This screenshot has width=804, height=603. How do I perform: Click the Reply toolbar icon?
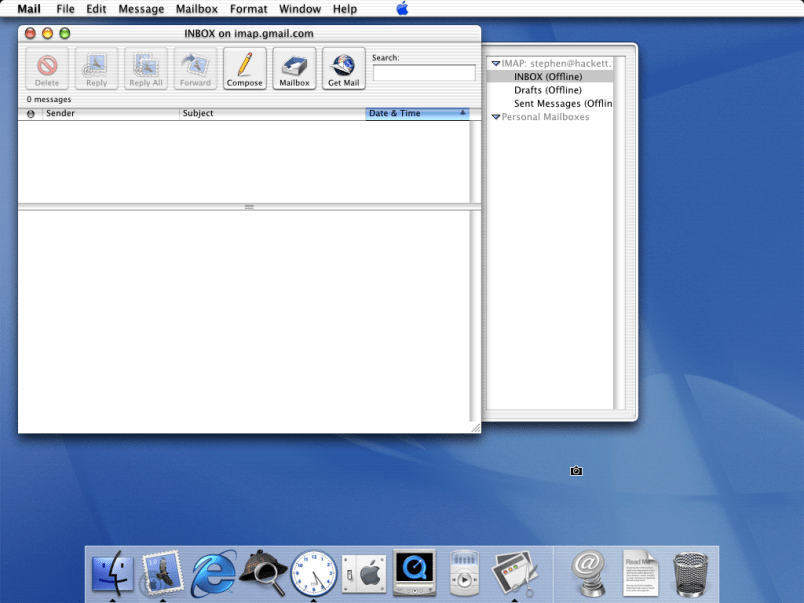96,69
